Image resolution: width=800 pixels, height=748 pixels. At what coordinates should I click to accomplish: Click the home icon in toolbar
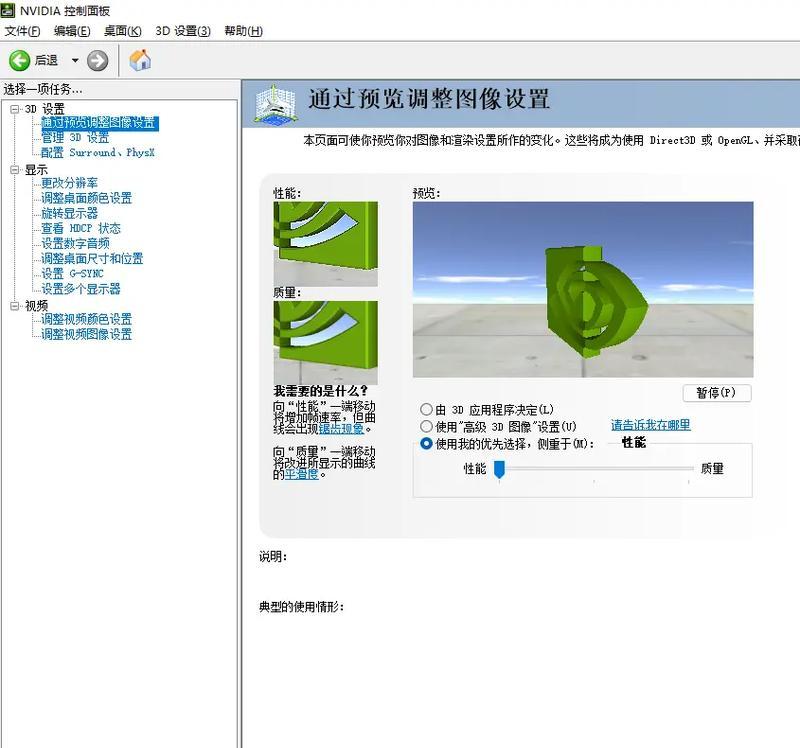coord(140,60)
